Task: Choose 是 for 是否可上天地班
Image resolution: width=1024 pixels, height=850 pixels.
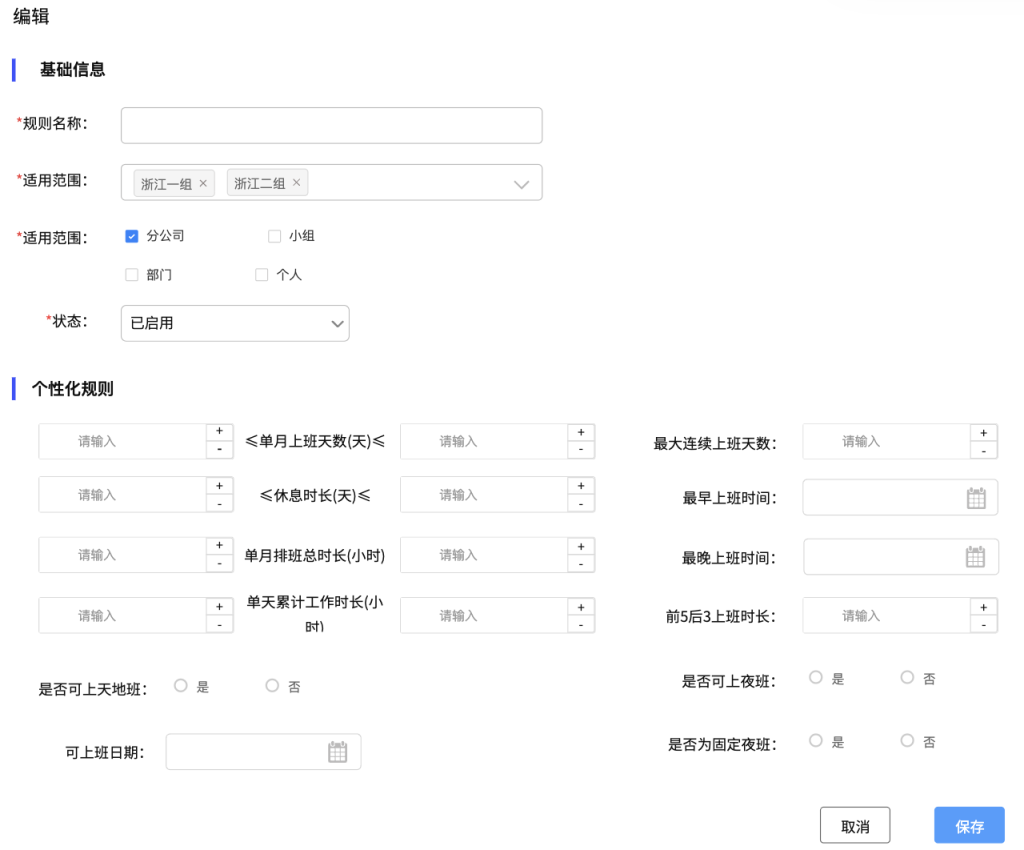Action: pyautogui.click(x=181, y=686)
